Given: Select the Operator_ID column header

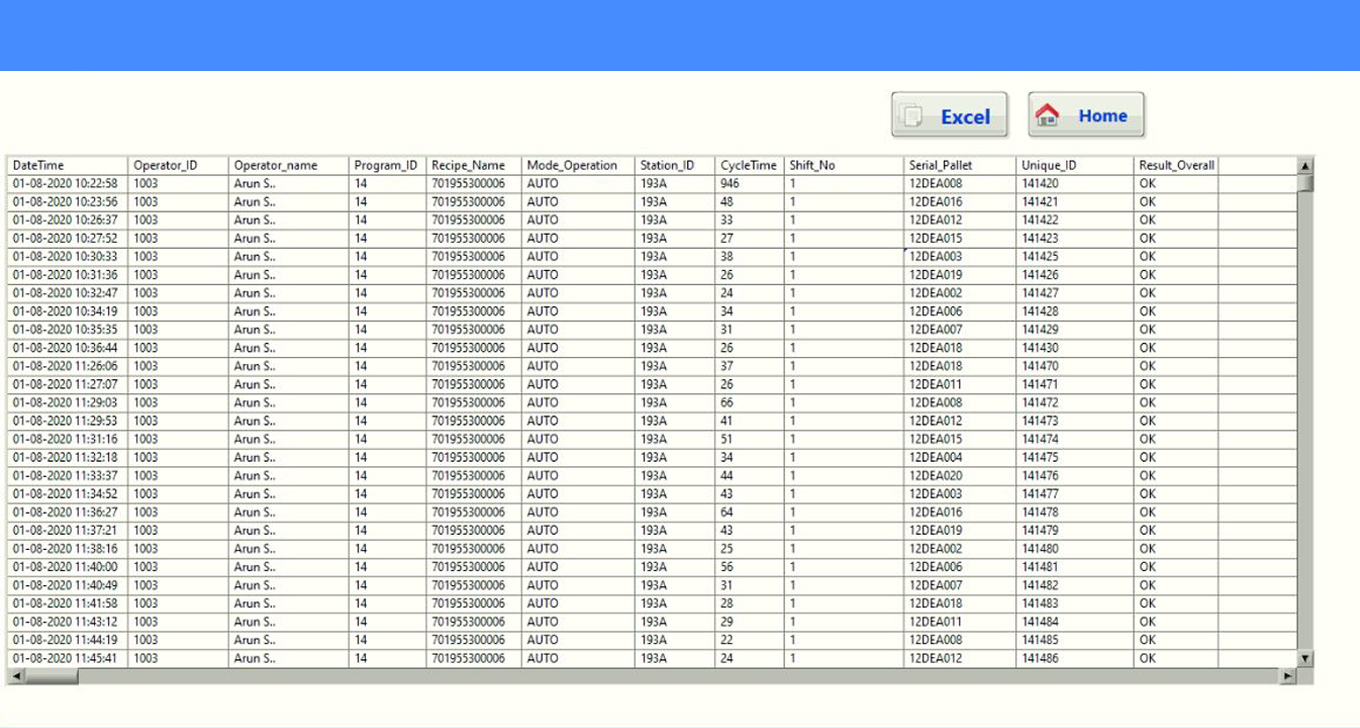Looking at the screenshot, I should click(178, 165).
